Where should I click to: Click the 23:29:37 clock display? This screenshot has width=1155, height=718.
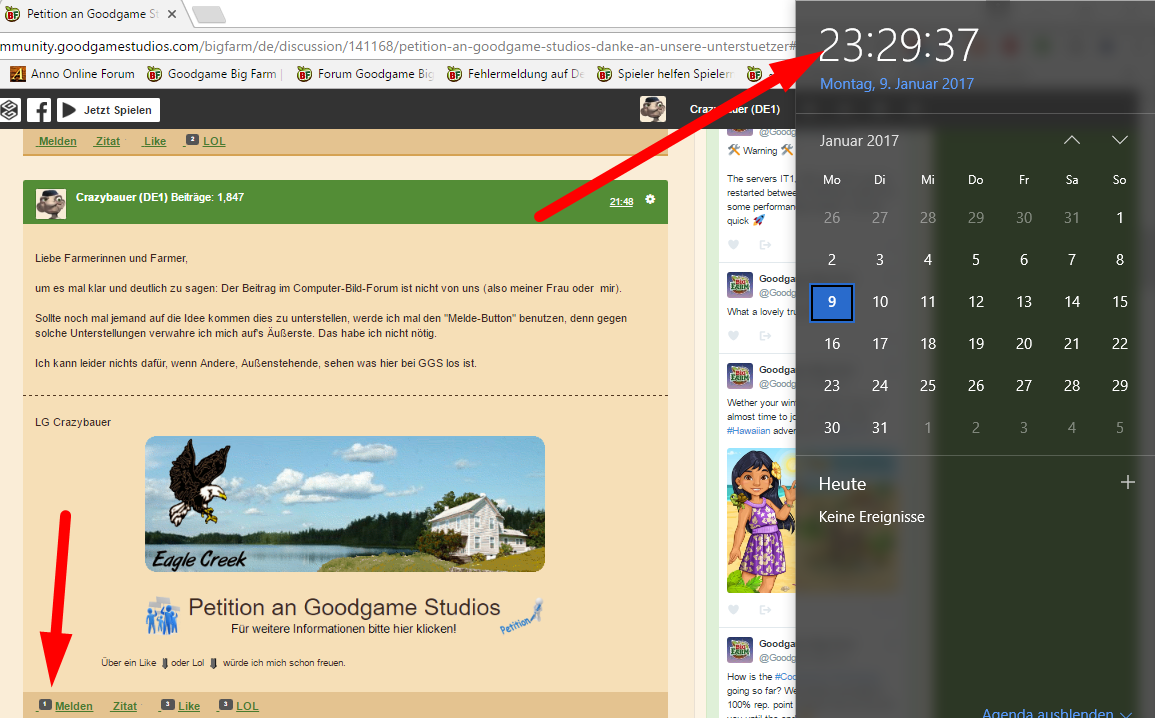898,46
